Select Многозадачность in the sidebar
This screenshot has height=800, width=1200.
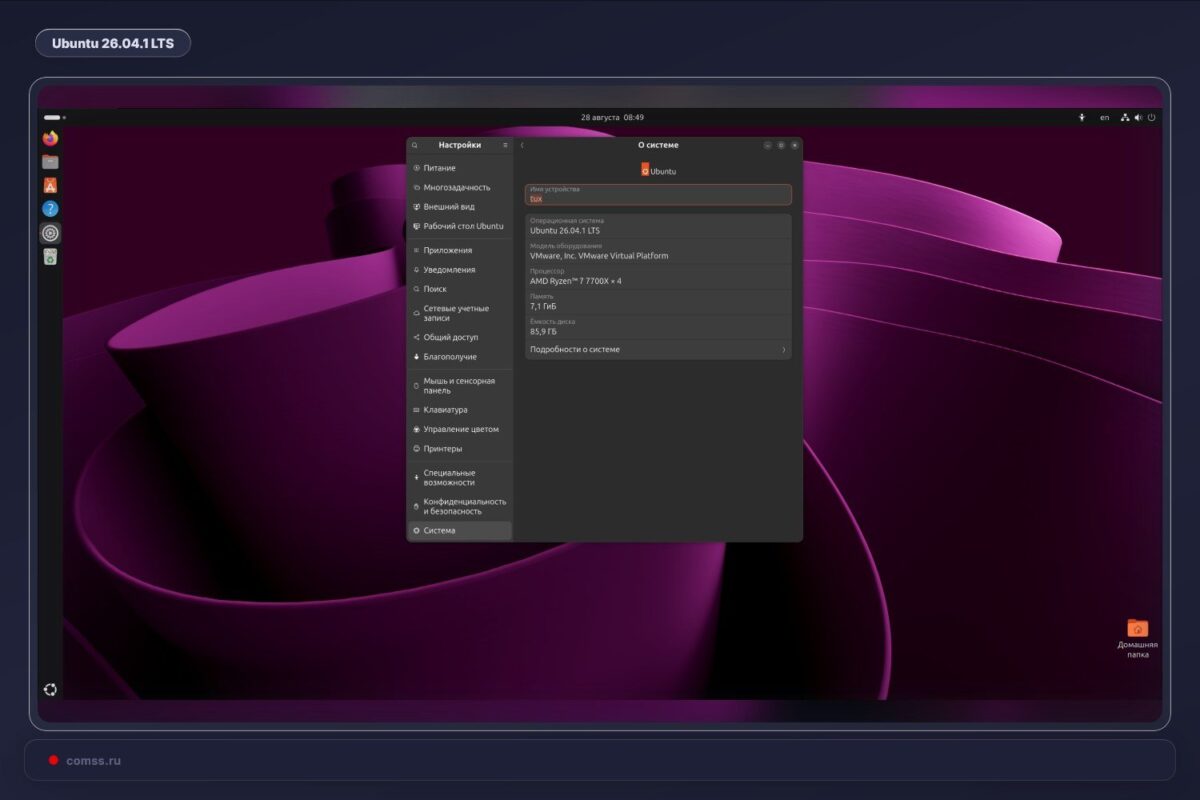point(460,187)
